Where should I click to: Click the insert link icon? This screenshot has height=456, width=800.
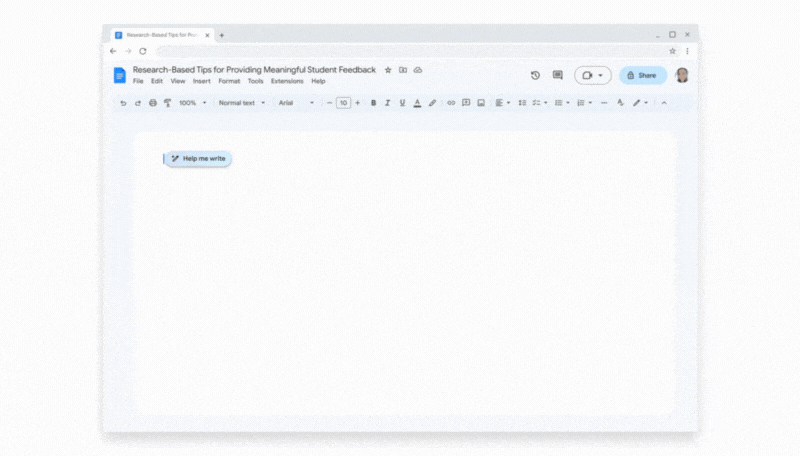point(451,103)
